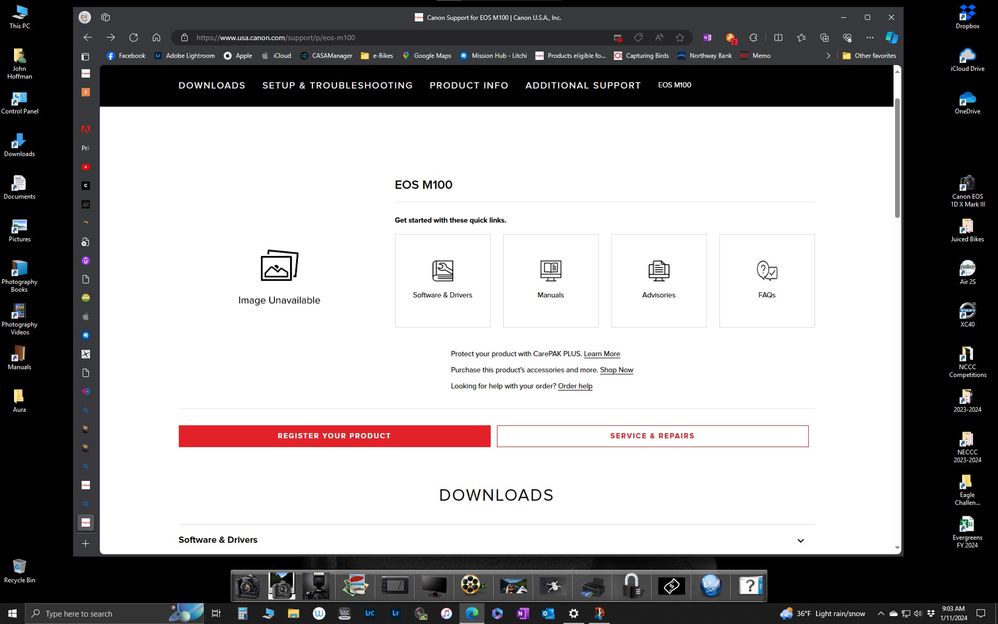Select the Product Info navigation item
Image resolution: width=998 pixels, height=624 pixels.
pos(469,85)
